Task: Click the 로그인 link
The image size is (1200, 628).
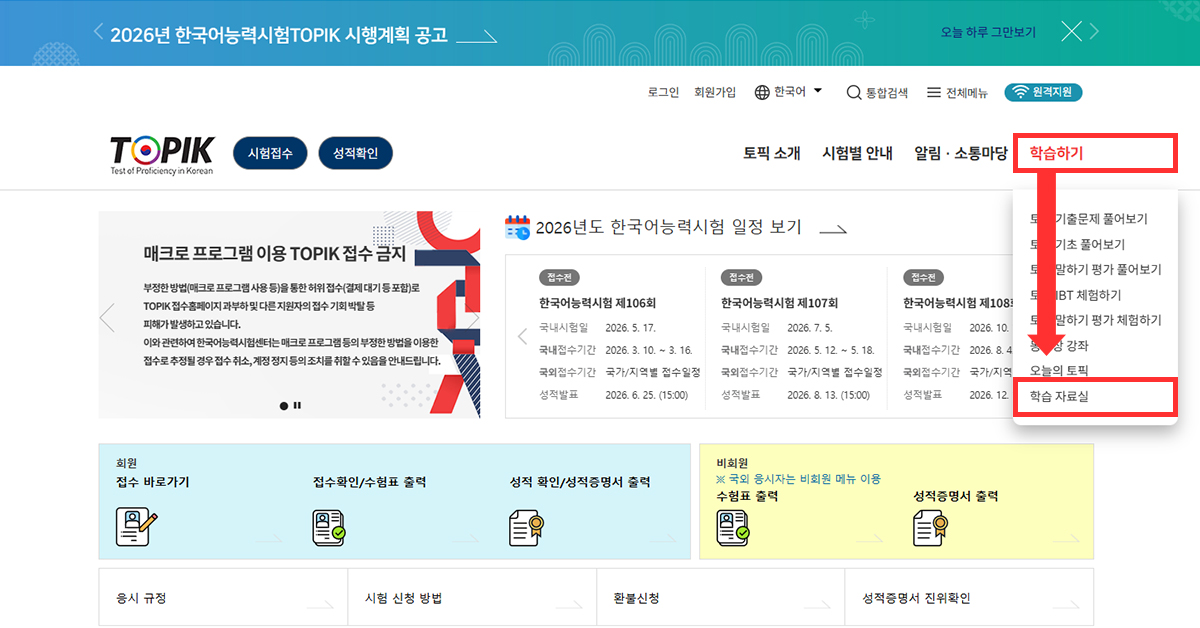Action: [x=663, y=92]
